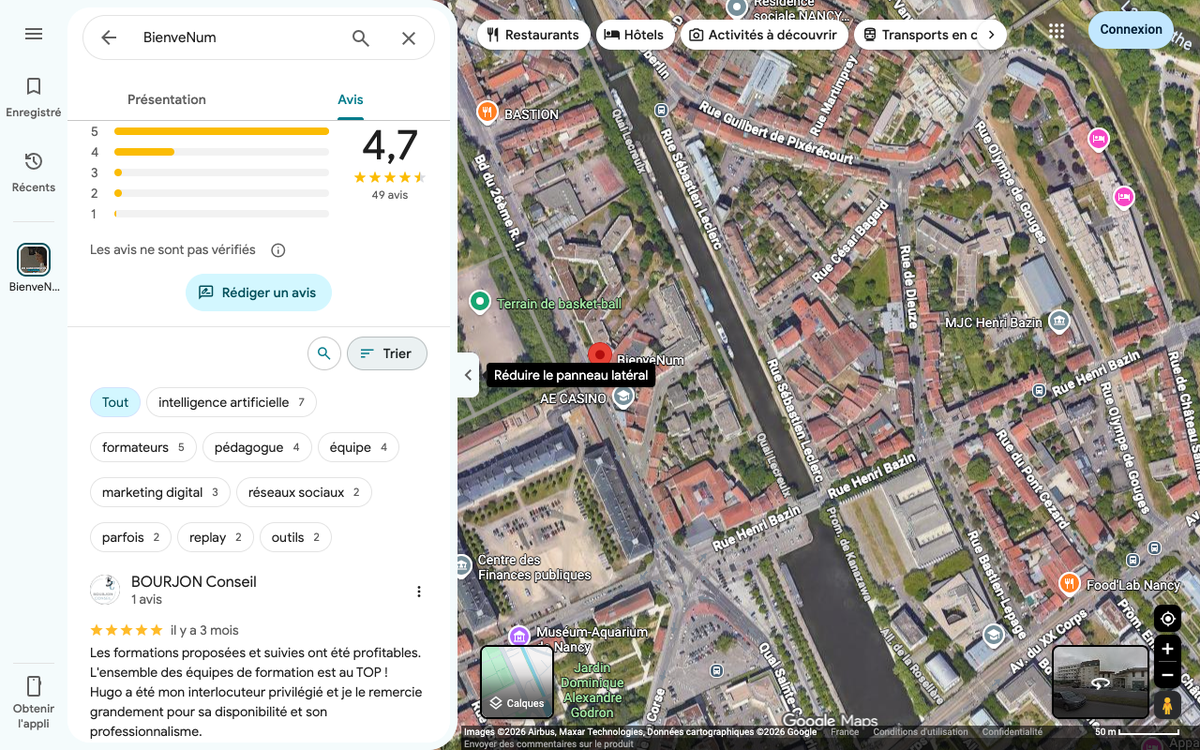The height and width of the screenshot is (750, 1200).
Task: Open the Confidentialité link
Action: coord(1012,732)
